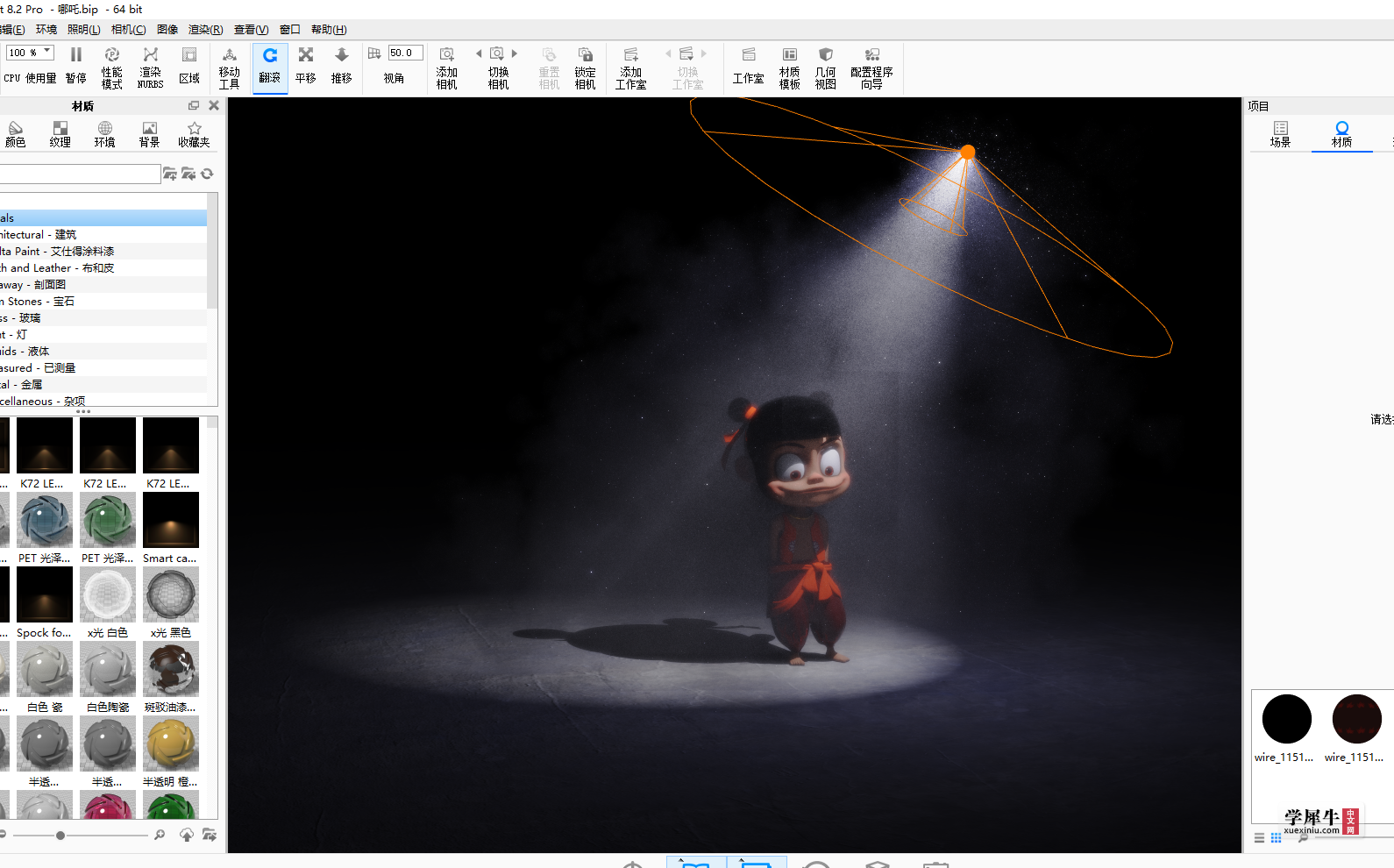Open the 环境 menu
Screen dimensions: 1394x868
click(x=46, y=29)
